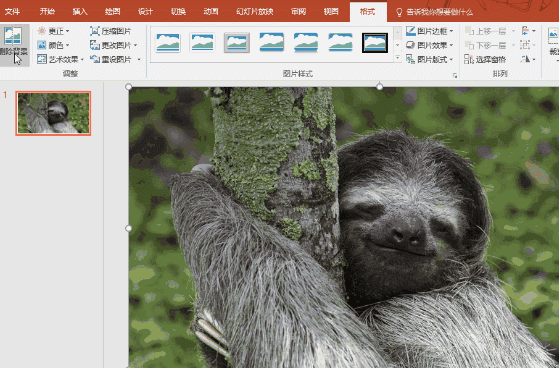
Task: Open the 文件 file tab
Action: 12,12
